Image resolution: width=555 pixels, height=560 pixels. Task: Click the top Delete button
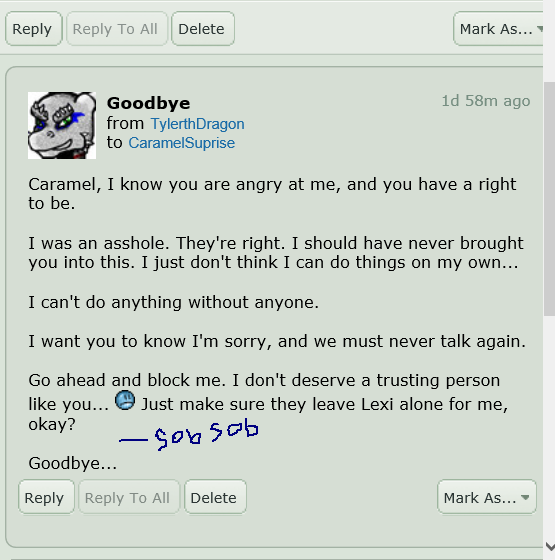pos(202,29)
